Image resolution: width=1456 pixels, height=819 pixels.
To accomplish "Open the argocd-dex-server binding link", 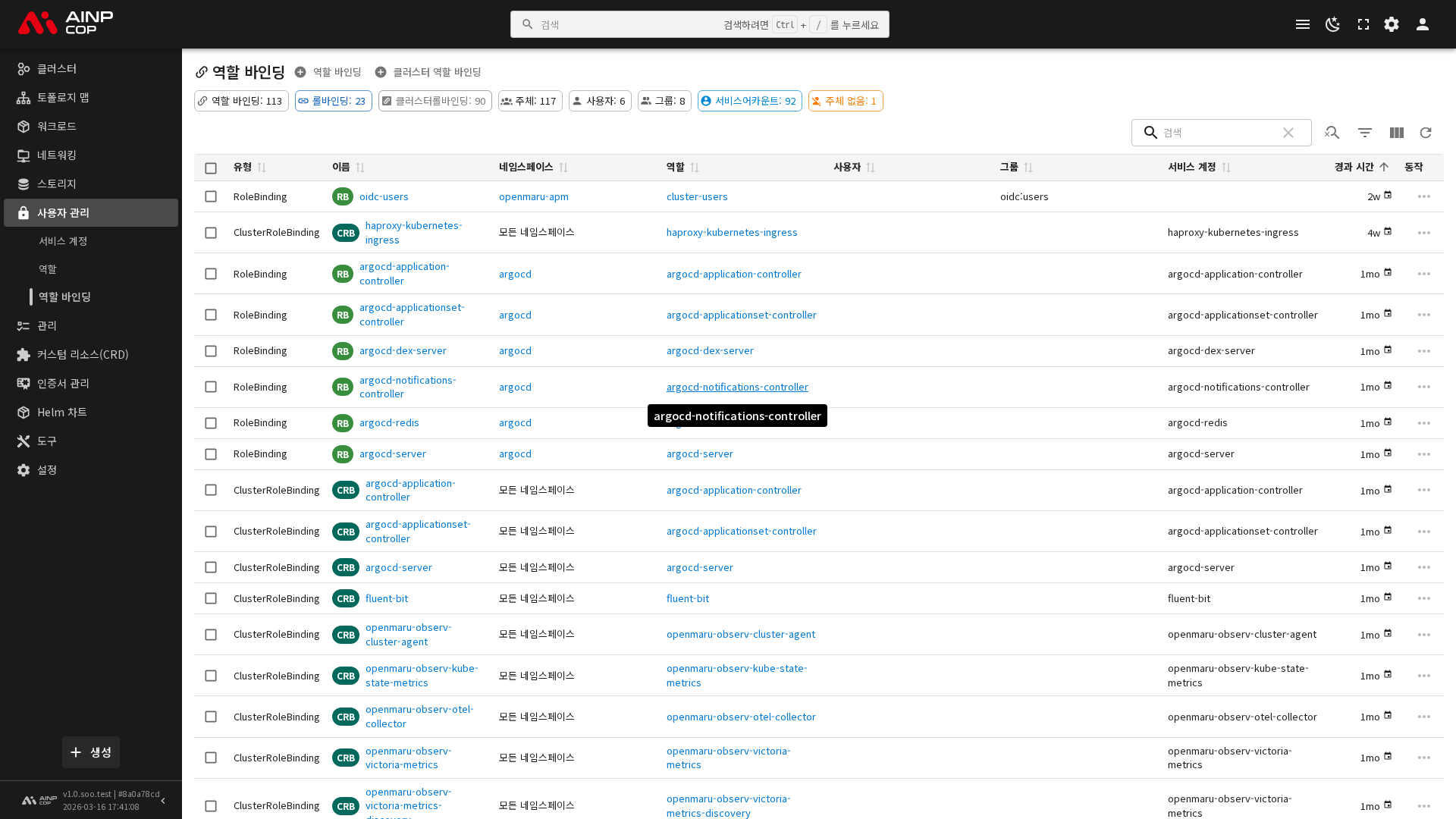I will tap(403, 350).
